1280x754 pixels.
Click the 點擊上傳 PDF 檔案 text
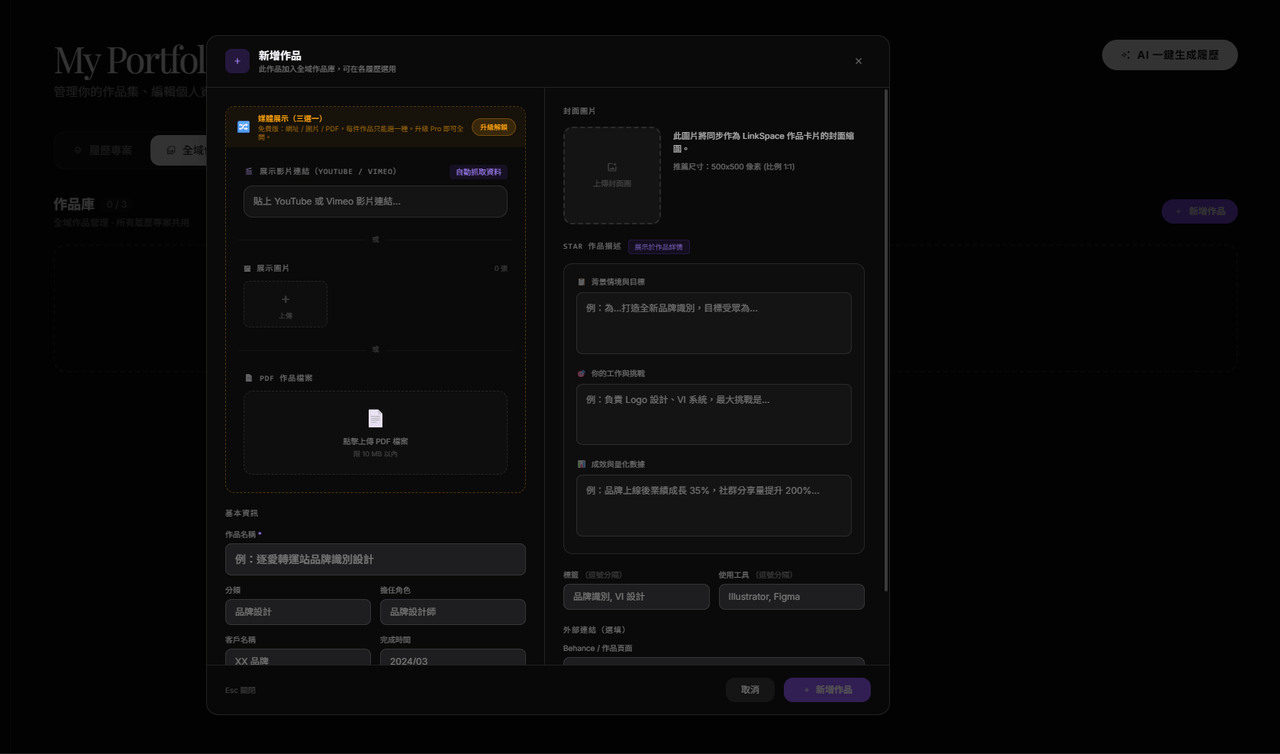375,441
